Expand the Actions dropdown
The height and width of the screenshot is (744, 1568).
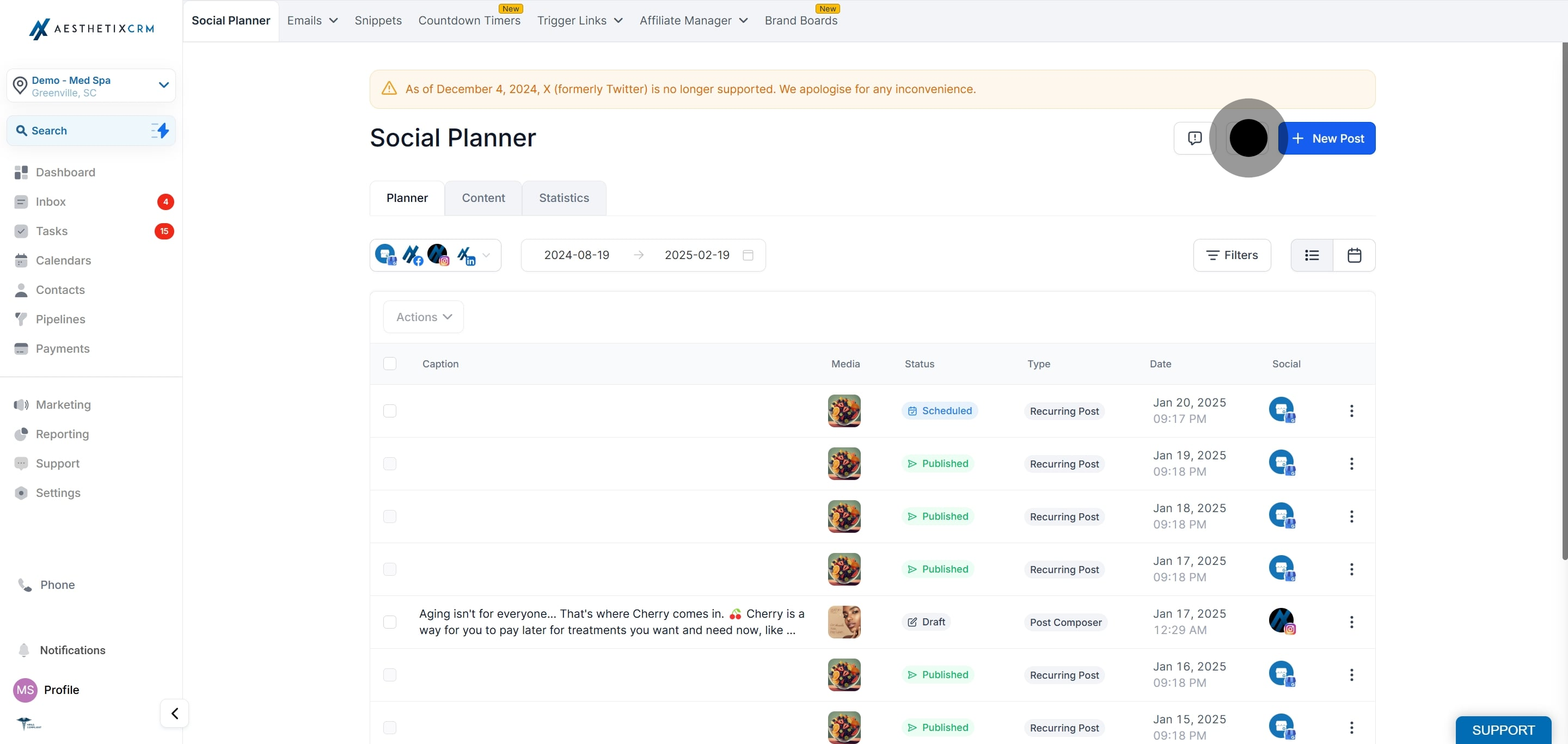[x=424, y=317]
